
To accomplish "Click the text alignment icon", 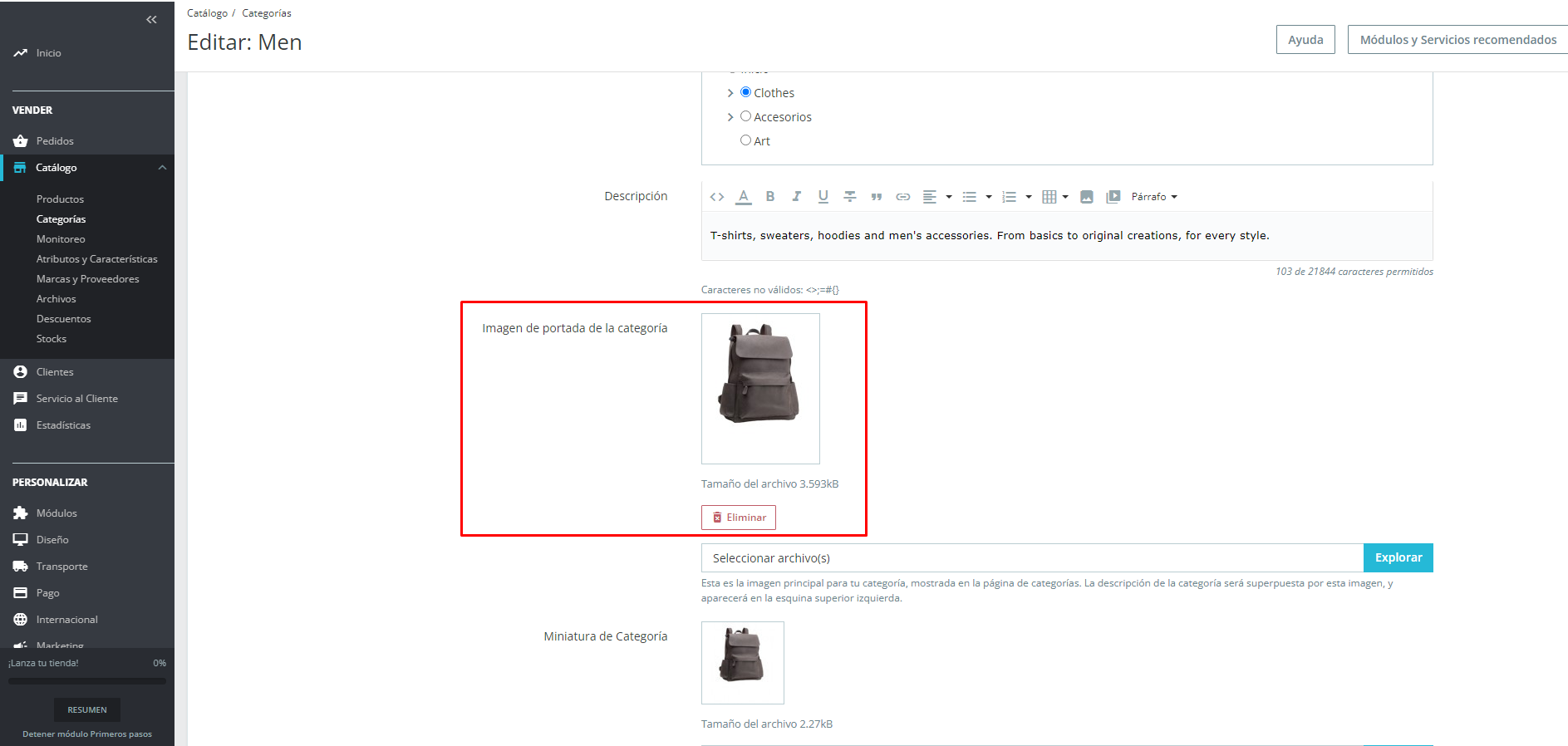I will click(x=930, y=197).
